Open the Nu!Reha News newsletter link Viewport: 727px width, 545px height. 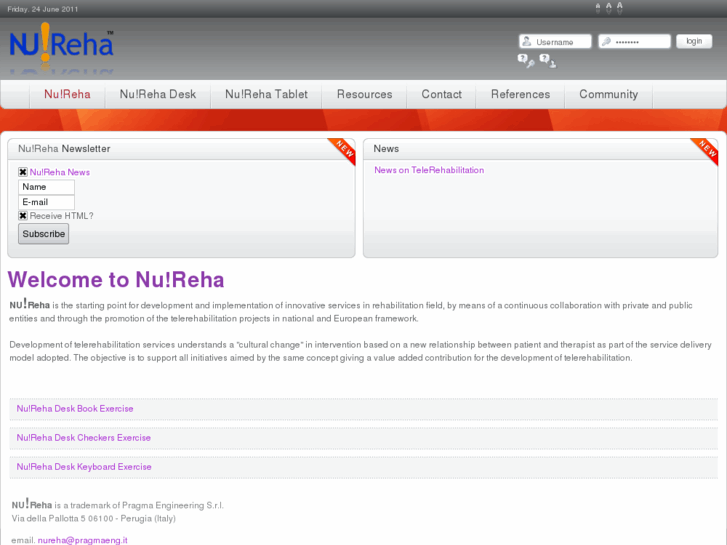tap(60, 172)
